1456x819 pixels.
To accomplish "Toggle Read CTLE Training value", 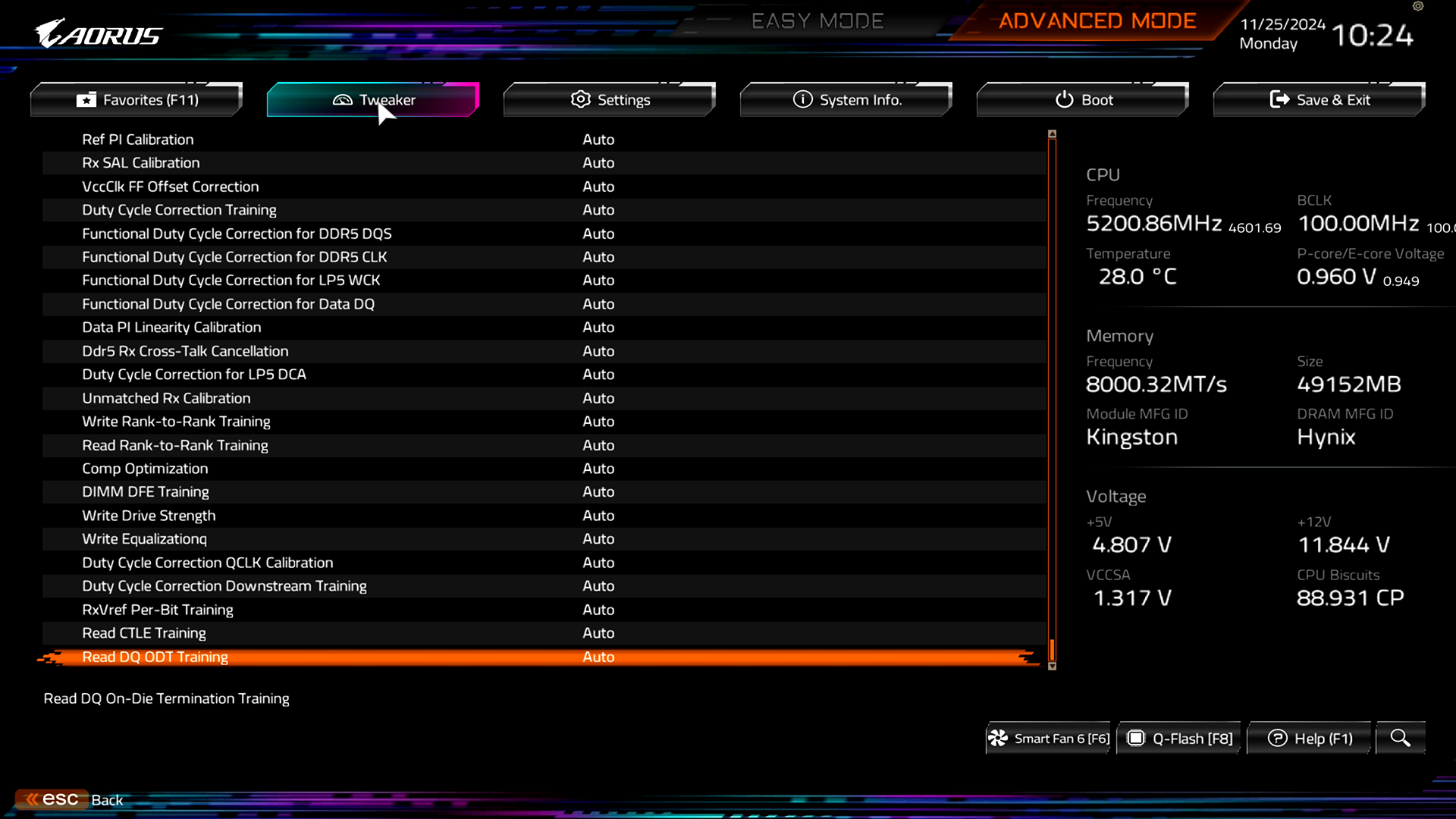I will point(598,632).
